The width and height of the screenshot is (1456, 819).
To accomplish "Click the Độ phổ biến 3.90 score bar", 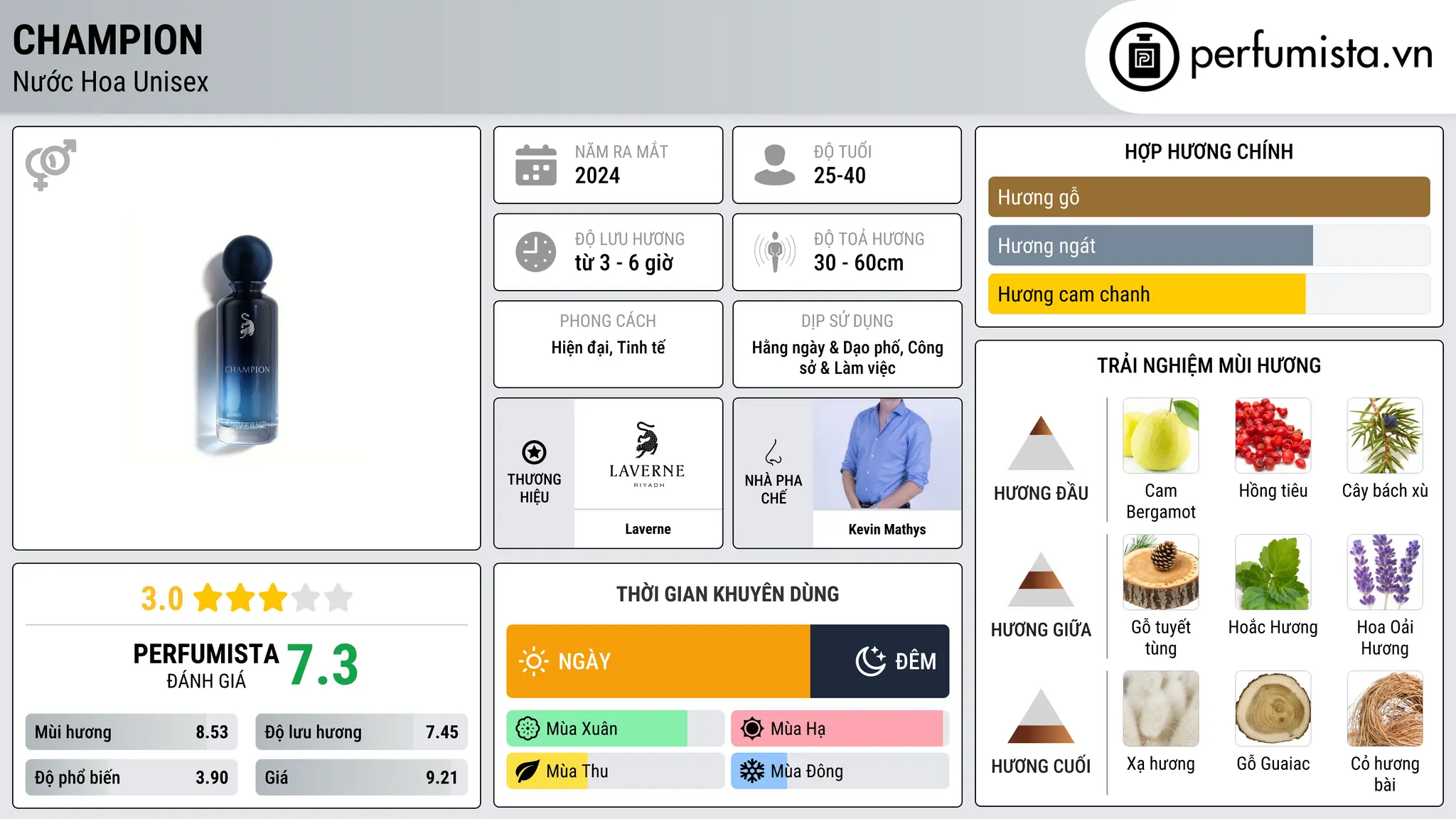I will [132, 777].
